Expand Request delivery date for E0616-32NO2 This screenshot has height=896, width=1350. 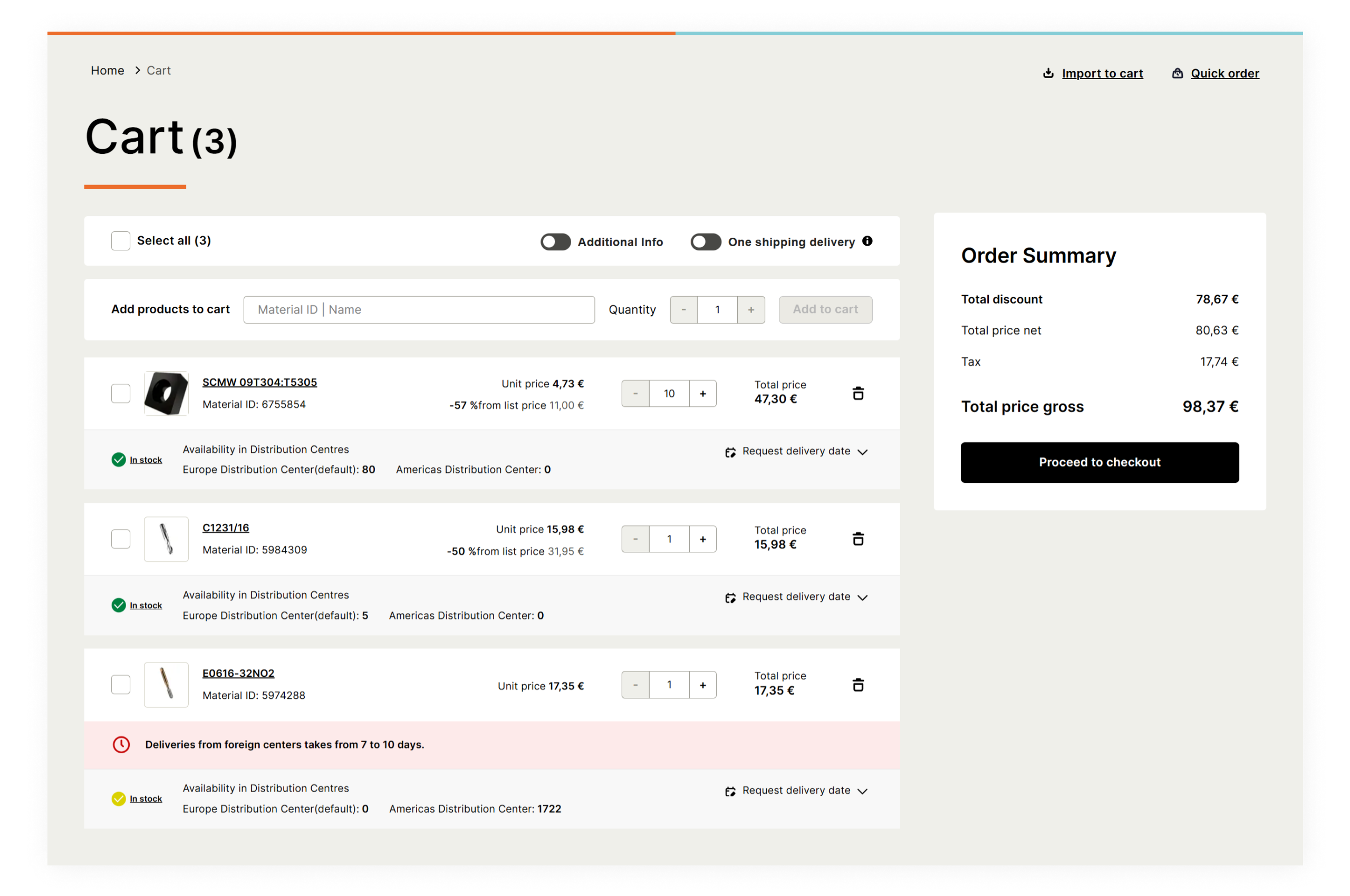pyautogui.click(x=862, y=791)
